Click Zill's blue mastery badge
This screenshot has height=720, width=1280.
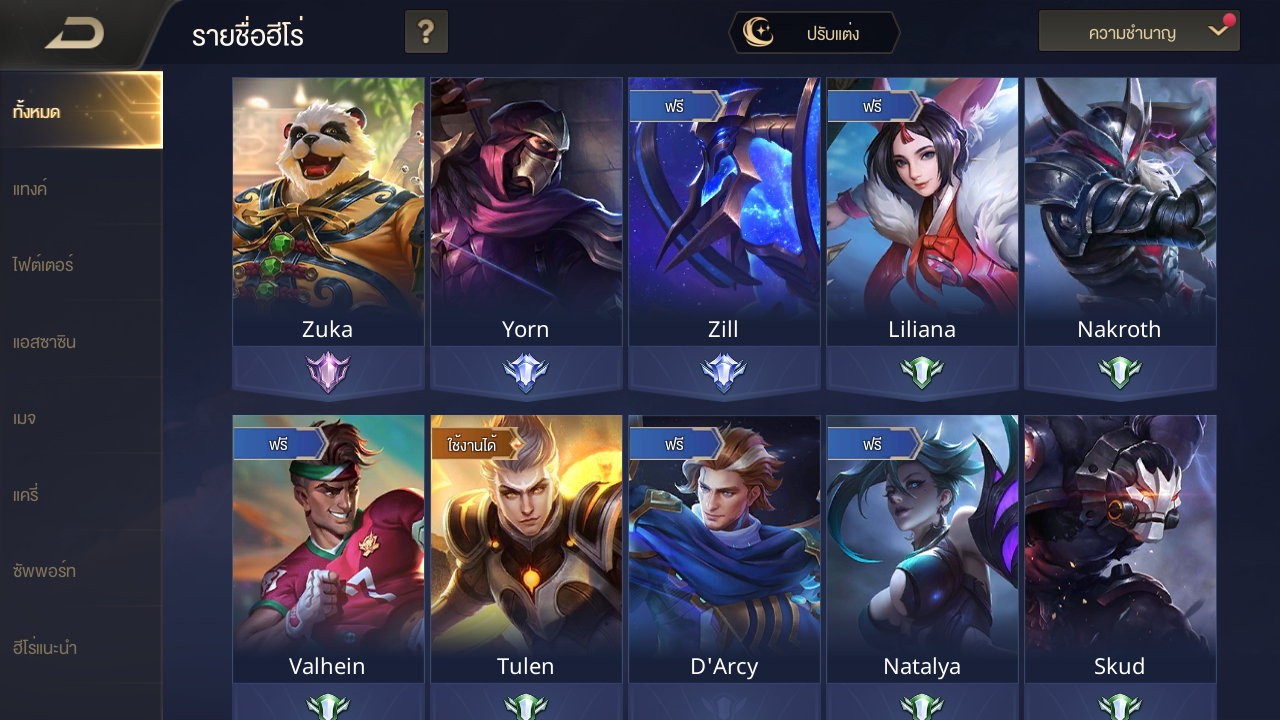pos(724,373)
